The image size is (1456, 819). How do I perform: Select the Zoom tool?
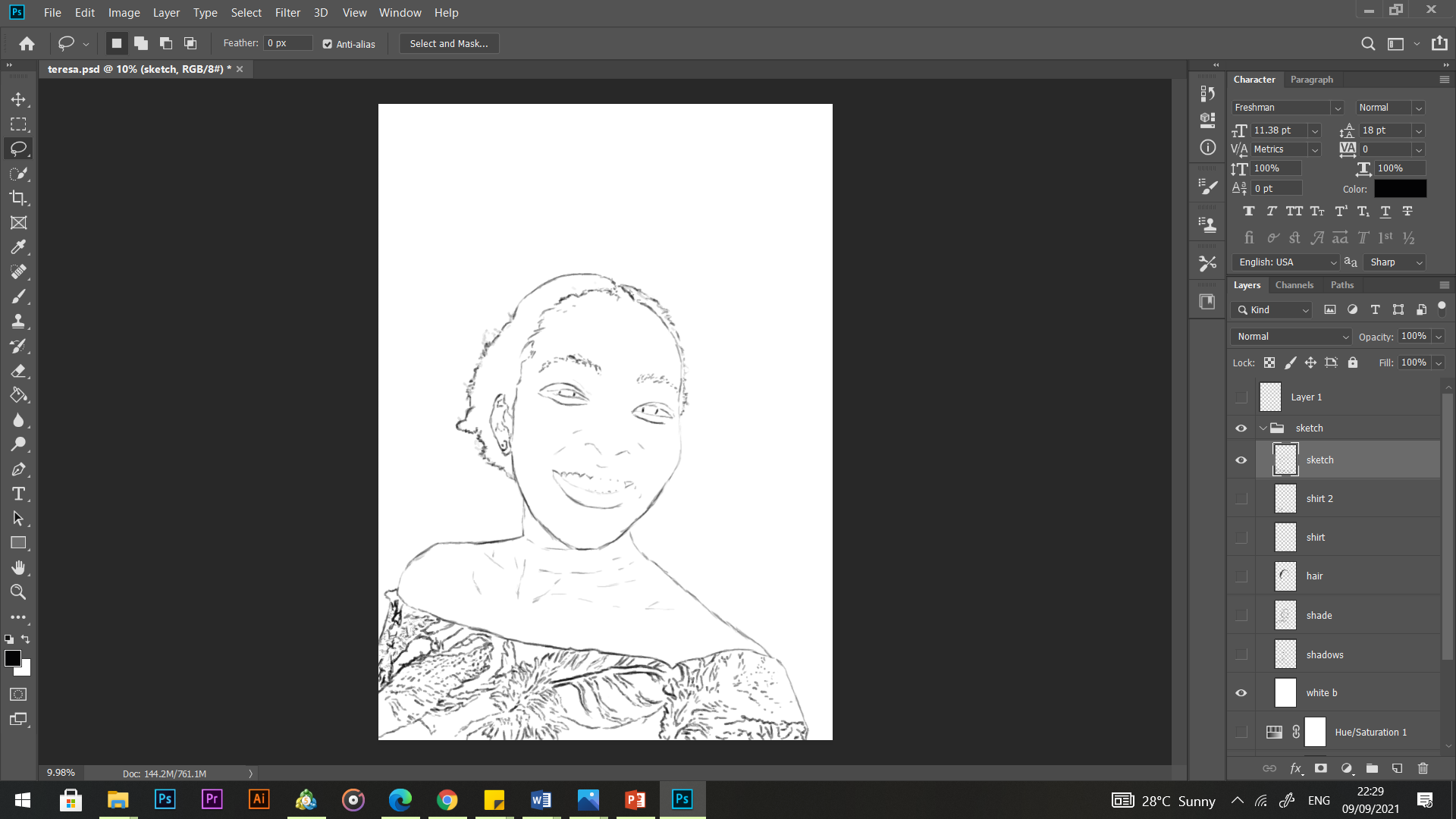click(x=19, y=592)
